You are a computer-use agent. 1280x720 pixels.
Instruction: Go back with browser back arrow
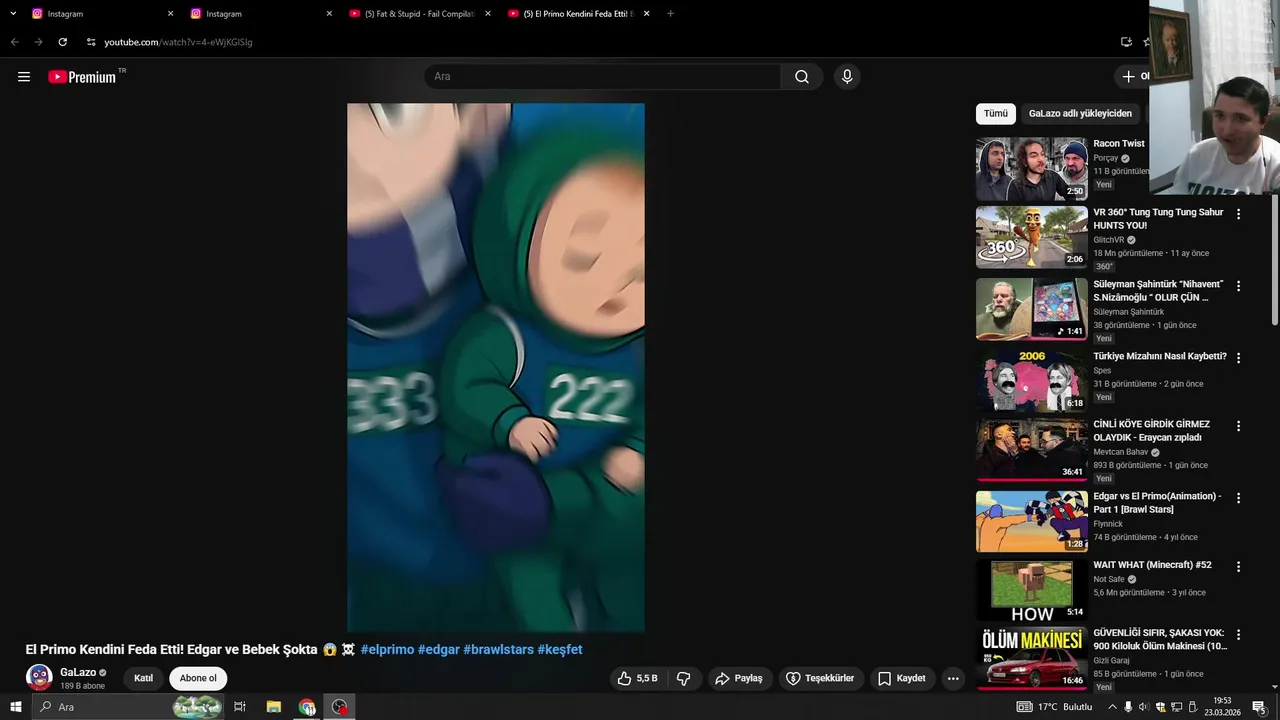point(14,42)
